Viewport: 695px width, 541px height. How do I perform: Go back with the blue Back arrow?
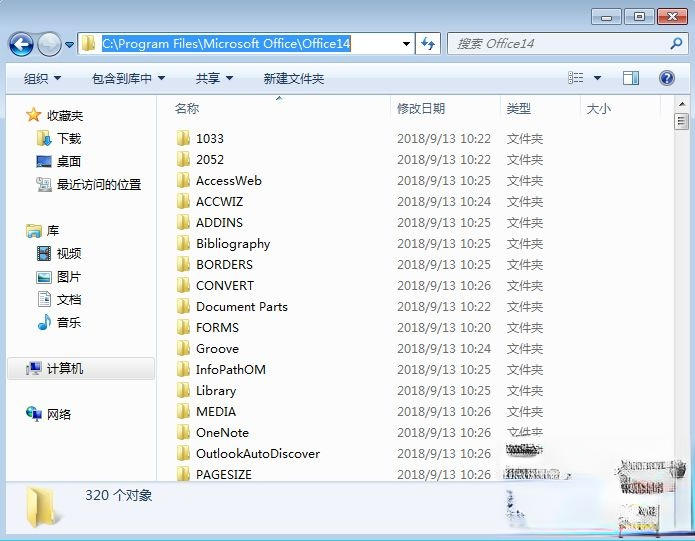click(21, 44)
